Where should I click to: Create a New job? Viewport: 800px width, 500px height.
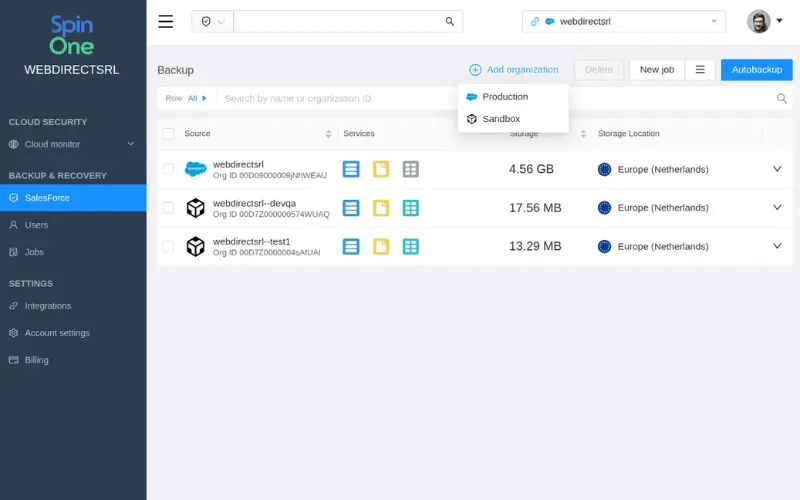coord(657,70)
